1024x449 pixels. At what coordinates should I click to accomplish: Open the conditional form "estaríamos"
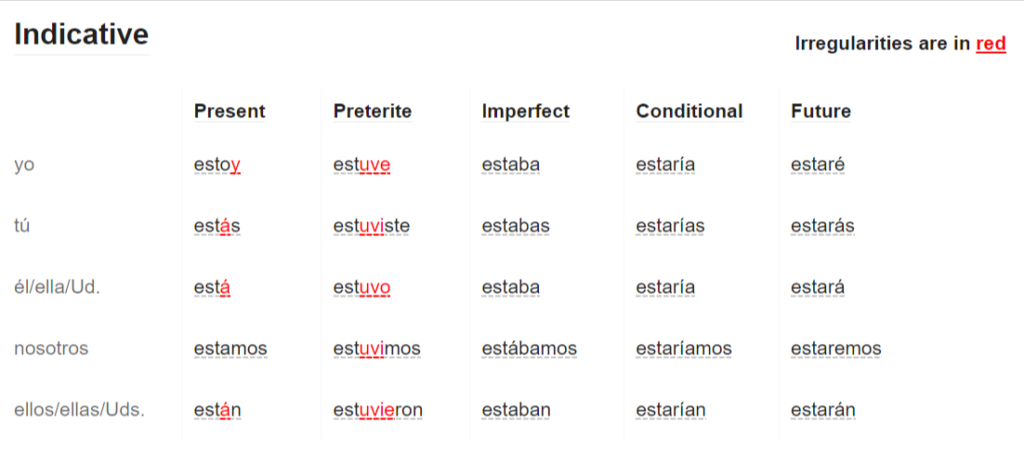[x=684, y=348]
